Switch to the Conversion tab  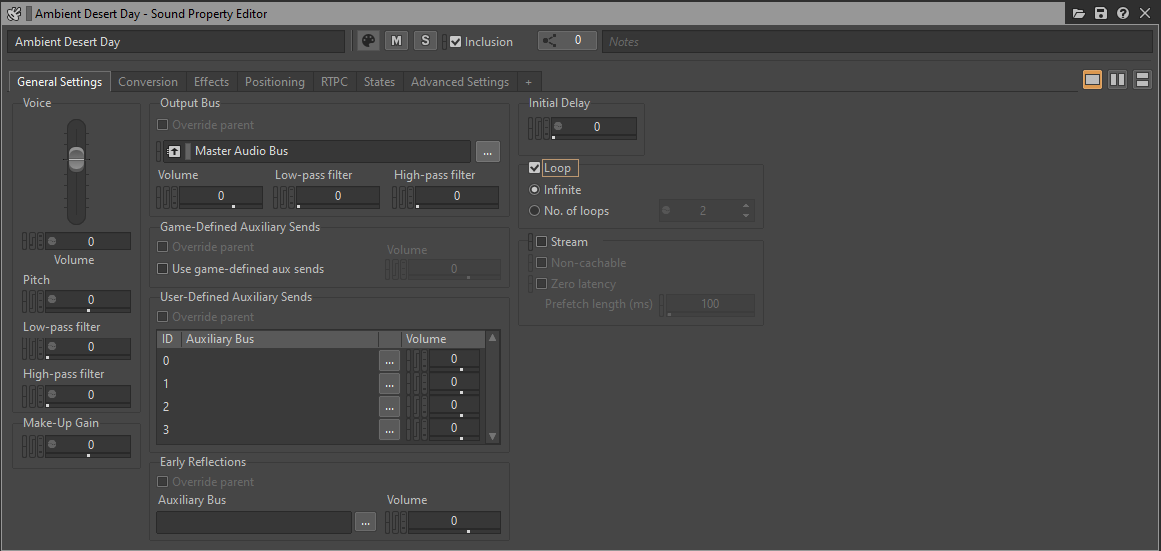pyautogui.click(x=148, y=81)
